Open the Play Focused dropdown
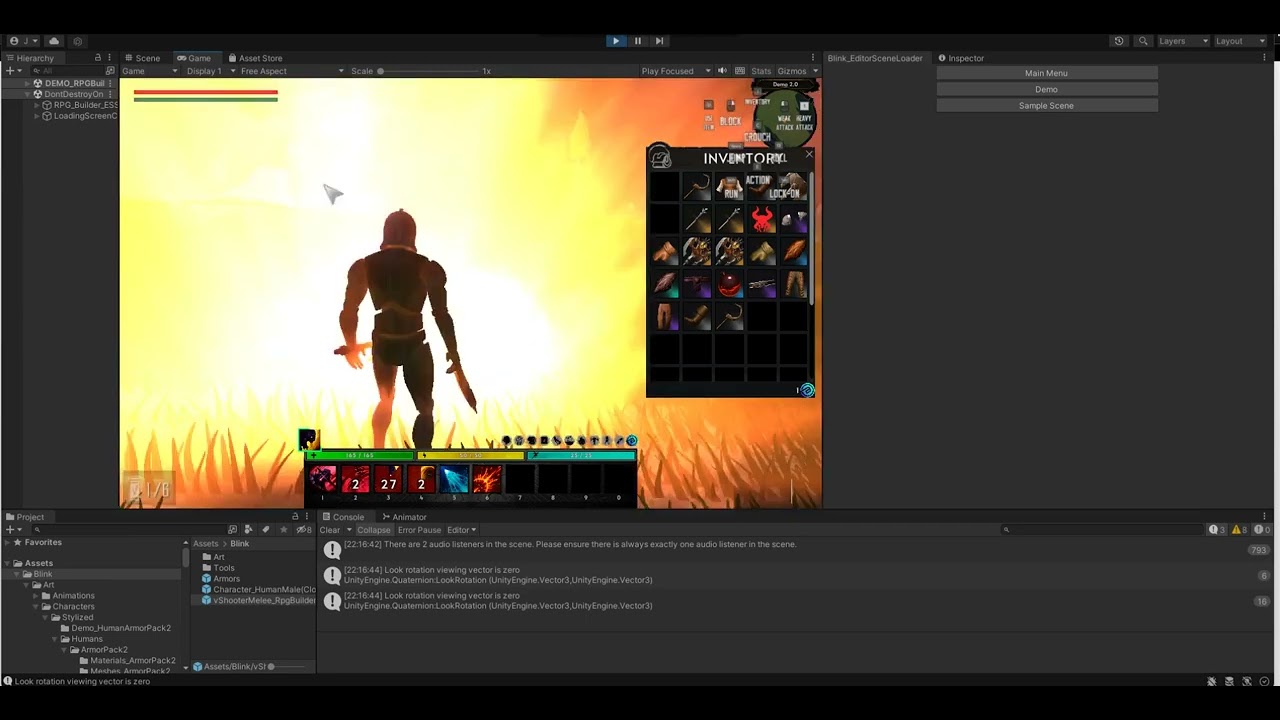Screen dimensions: 1280x720 675,71
